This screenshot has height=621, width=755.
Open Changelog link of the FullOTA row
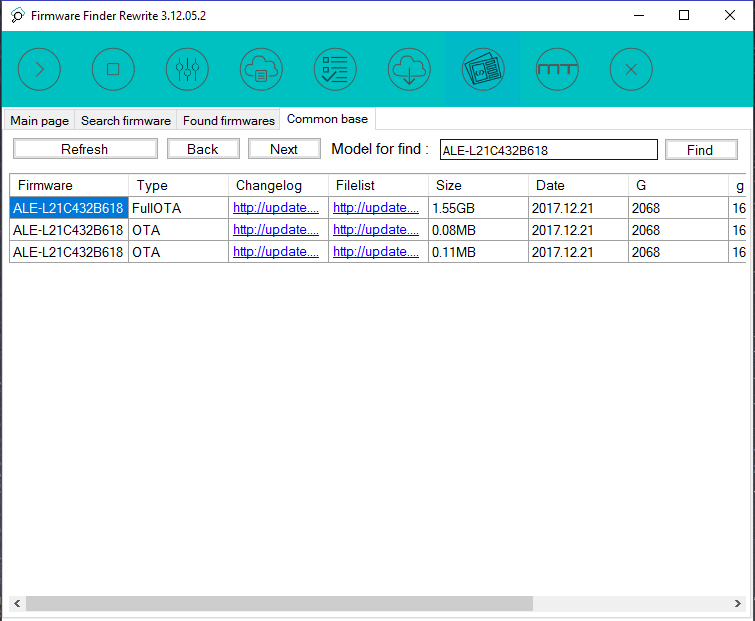276,208
